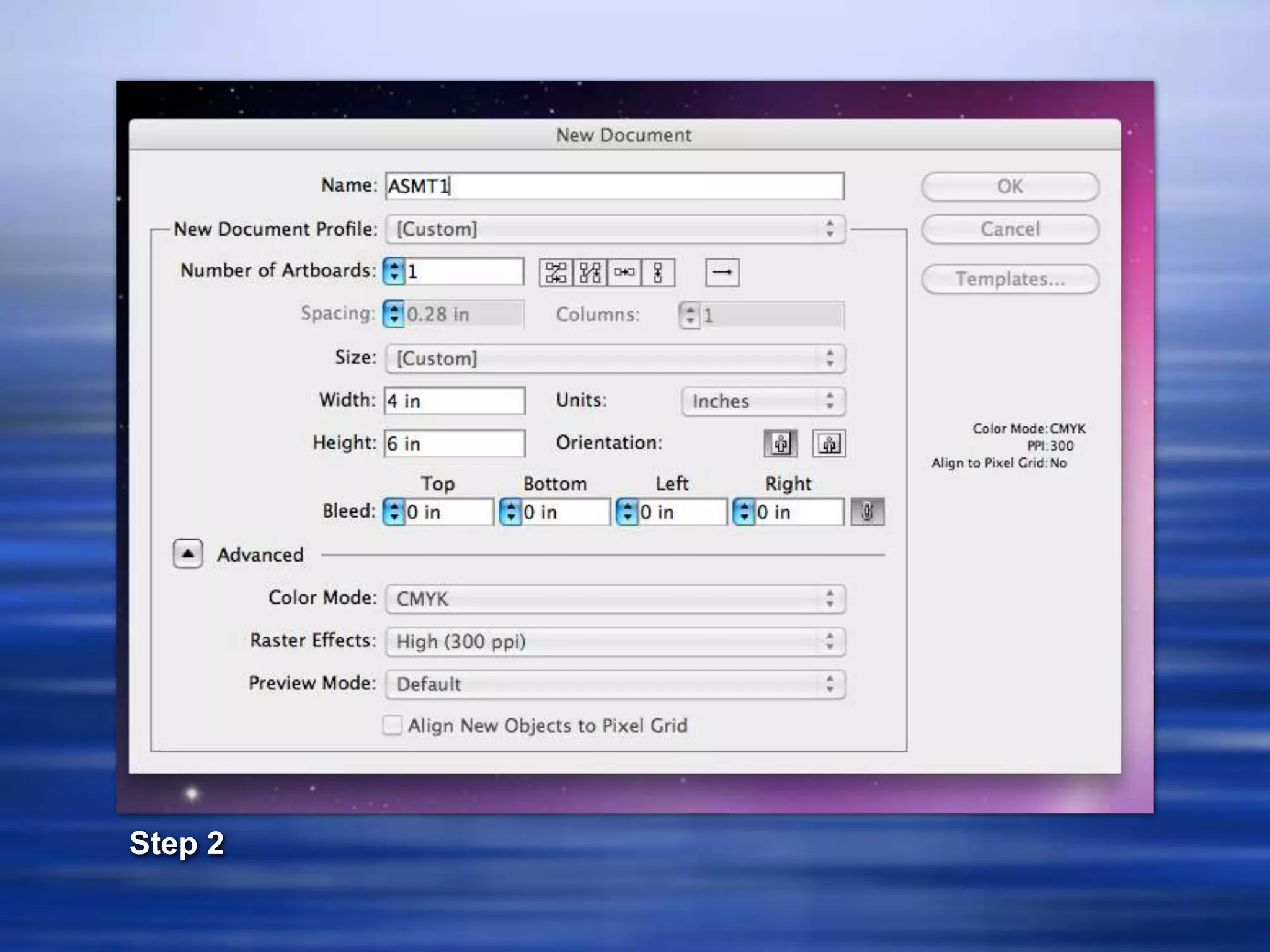This screenshot has width=1270, height=952.
Task: Select Arrange by Column artboard icon
Action: pos(658,273)
